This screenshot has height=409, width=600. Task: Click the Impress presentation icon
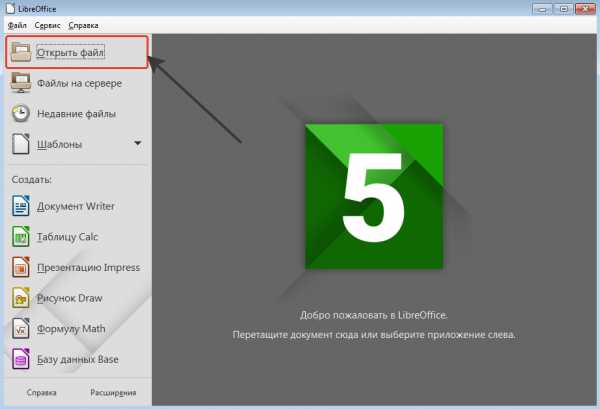point(21,267)
